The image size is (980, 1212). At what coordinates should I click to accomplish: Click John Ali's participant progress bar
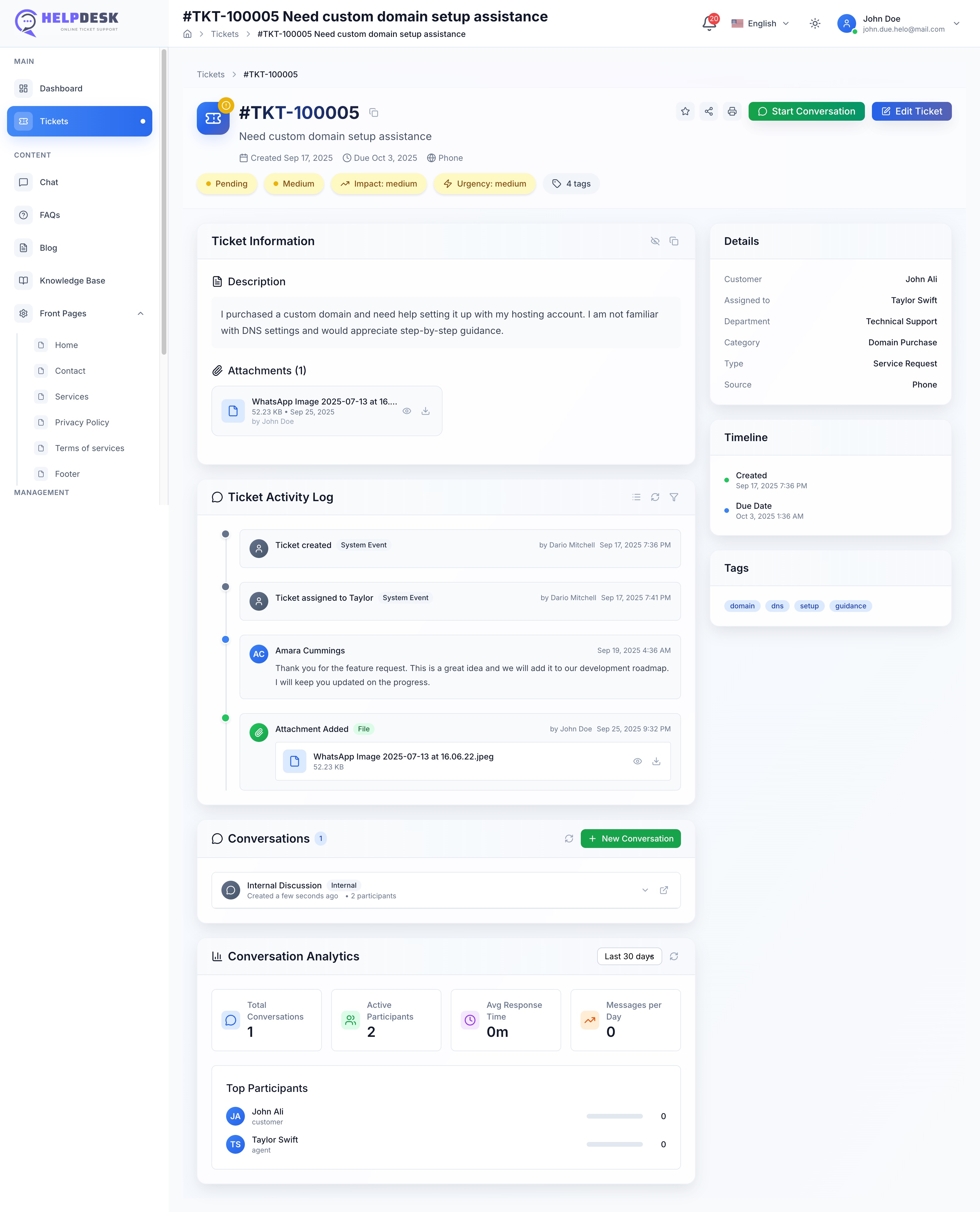tap(614, 1117)
